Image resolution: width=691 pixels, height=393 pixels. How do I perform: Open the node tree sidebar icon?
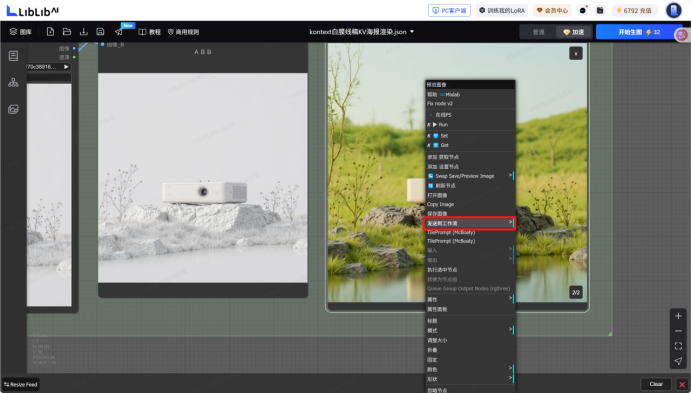13,82
